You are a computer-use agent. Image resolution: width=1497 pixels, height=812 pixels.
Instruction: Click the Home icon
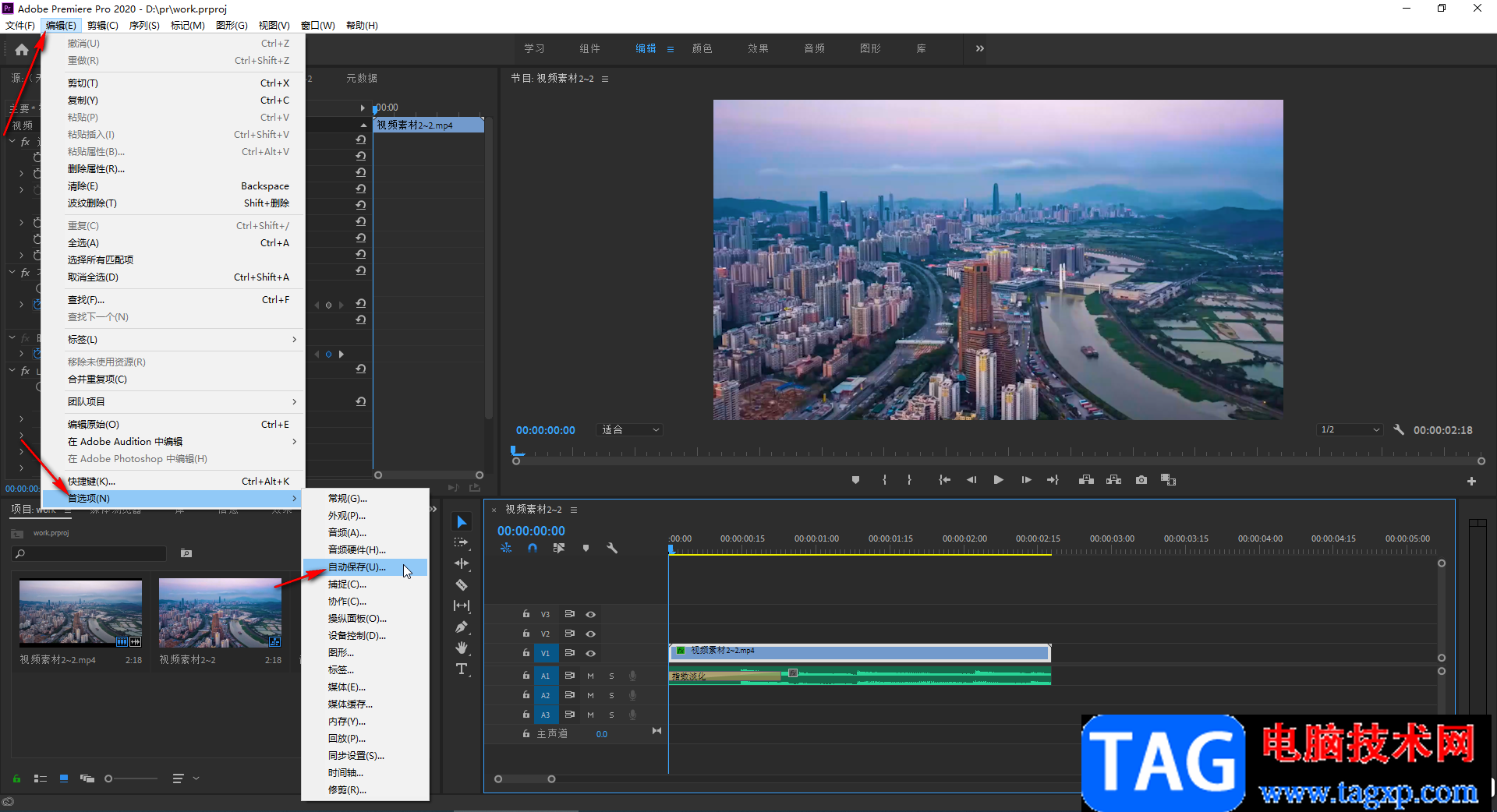point(22,50)
